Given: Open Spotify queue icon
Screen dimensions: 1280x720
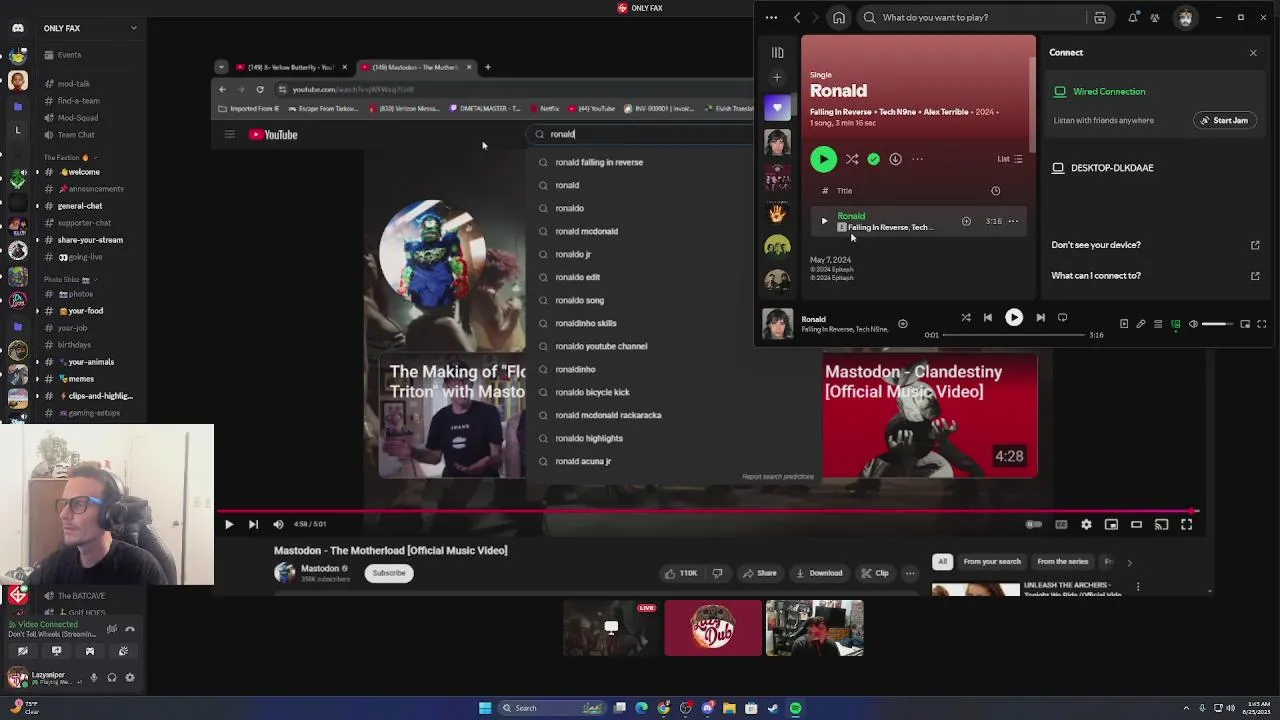Looking at the screenshot, I should click(x=1158, y=324).
